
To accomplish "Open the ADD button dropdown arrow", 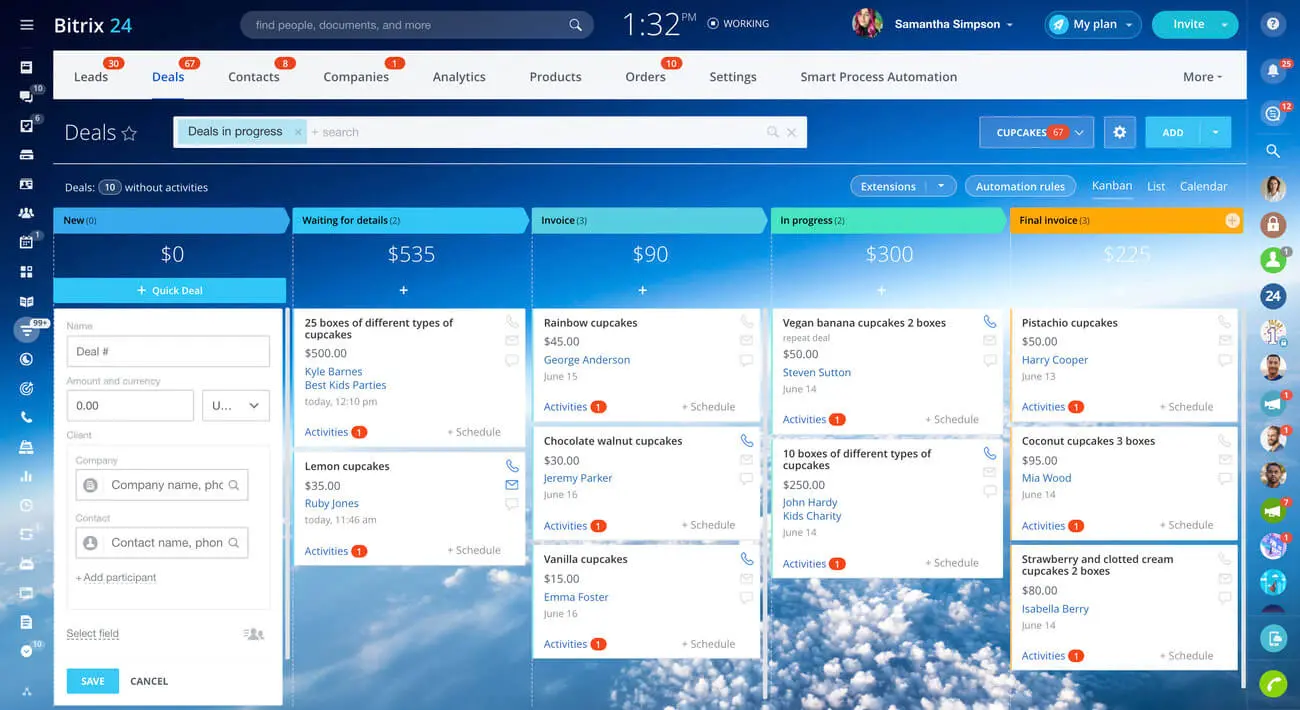I will (x=1215, y=132).
